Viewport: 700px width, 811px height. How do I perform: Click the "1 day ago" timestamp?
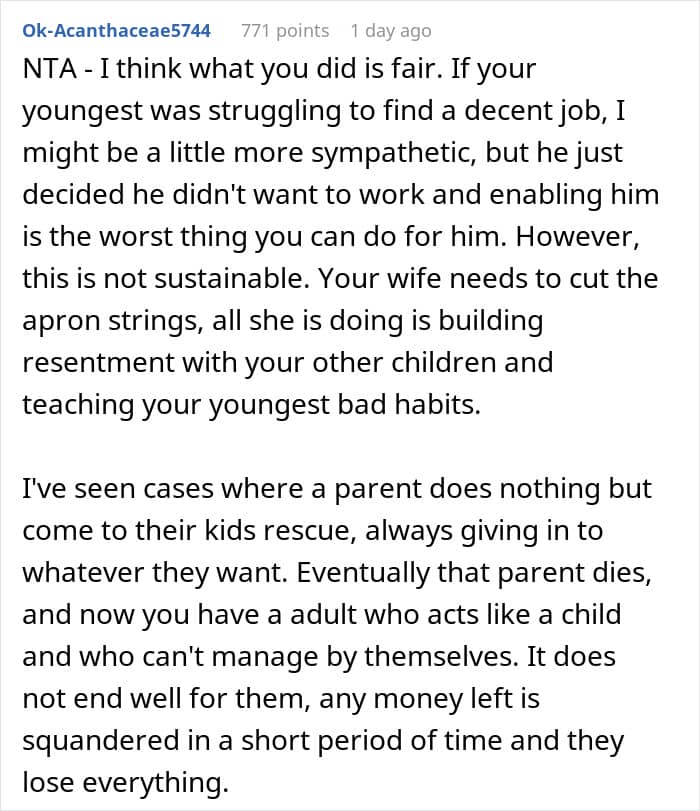(x=391, y=31)
